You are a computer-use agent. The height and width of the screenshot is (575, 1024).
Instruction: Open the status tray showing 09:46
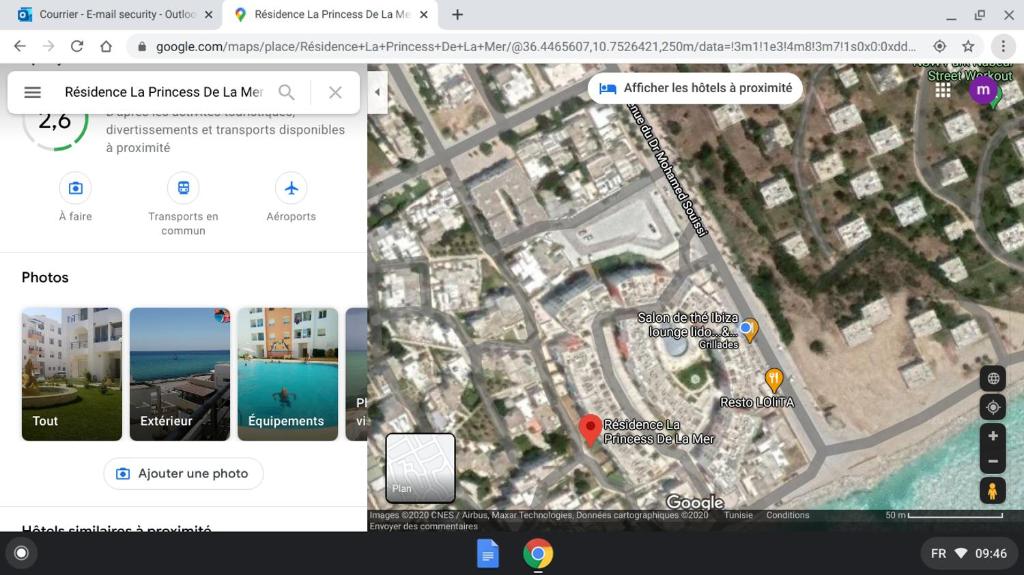click(968, 553)
